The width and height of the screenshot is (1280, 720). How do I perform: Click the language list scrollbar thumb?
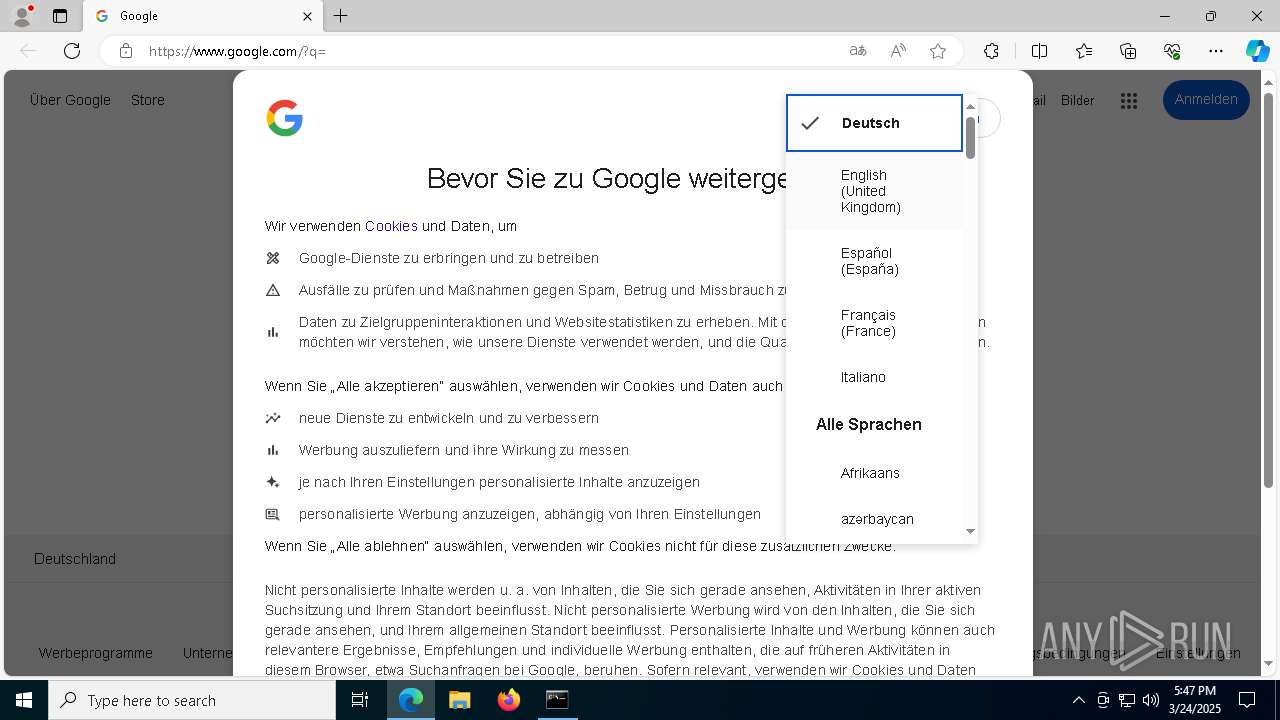click(970, 138)
